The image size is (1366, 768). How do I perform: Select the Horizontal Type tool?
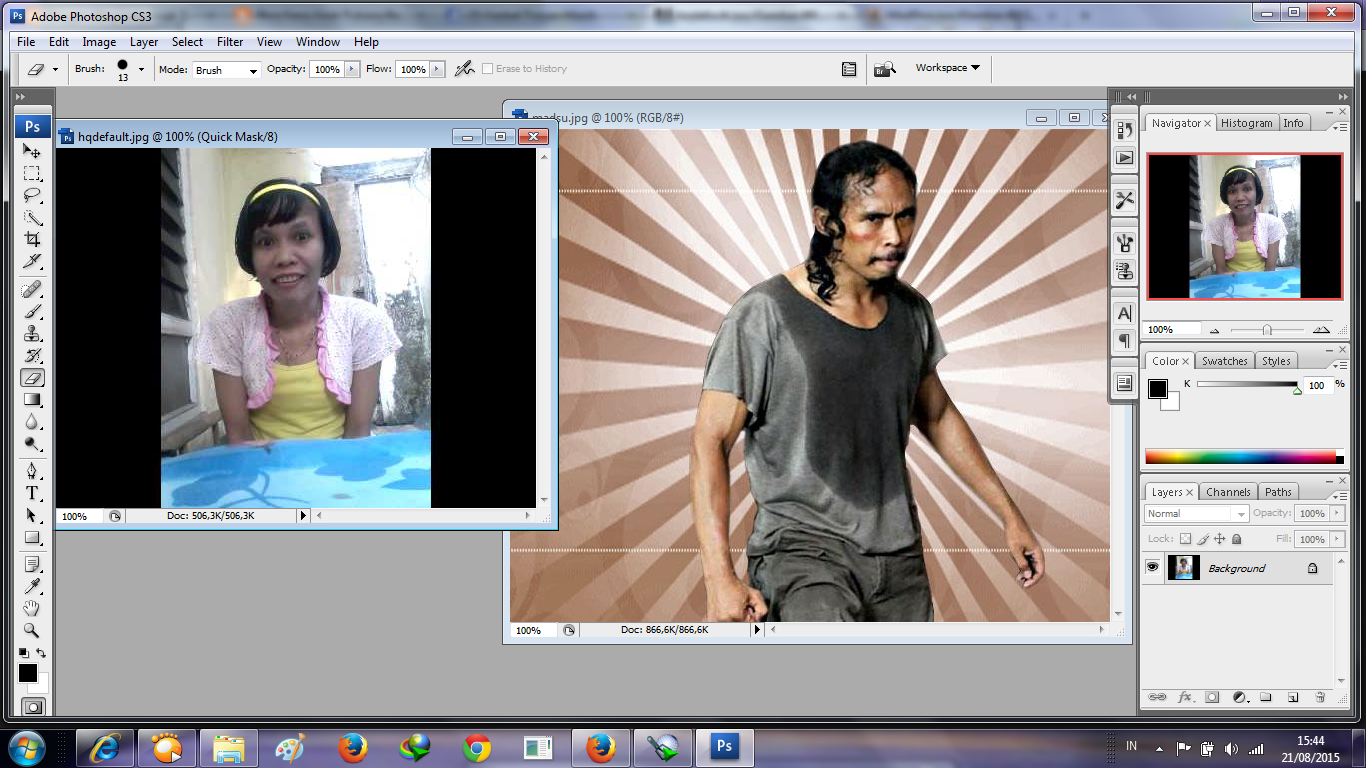click(32, 493)
